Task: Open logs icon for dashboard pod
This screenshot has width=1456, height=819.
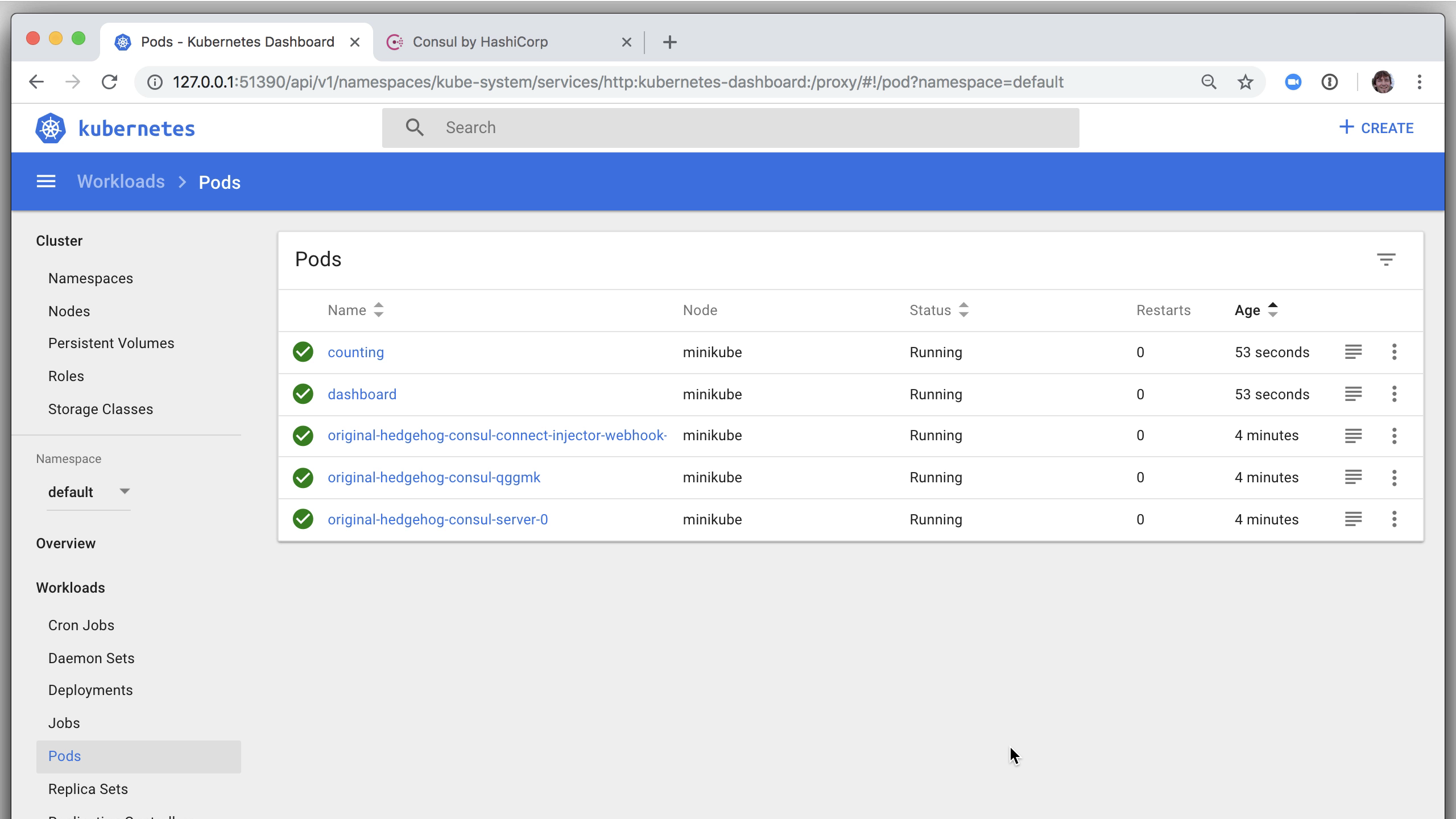Action: (1353, 394)
